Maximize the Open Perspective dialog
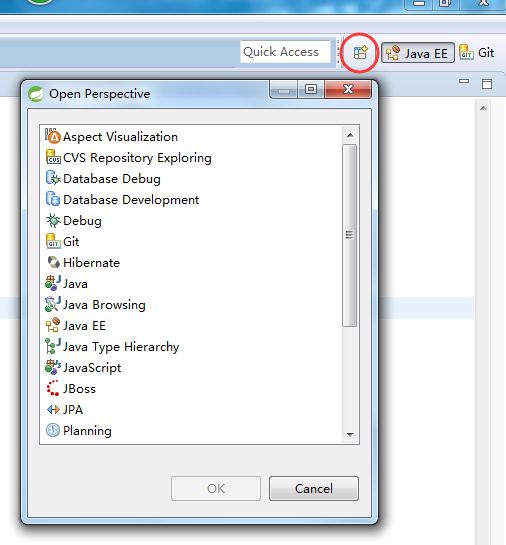Screen dimensions: 506x545 (x=311, y=90)
